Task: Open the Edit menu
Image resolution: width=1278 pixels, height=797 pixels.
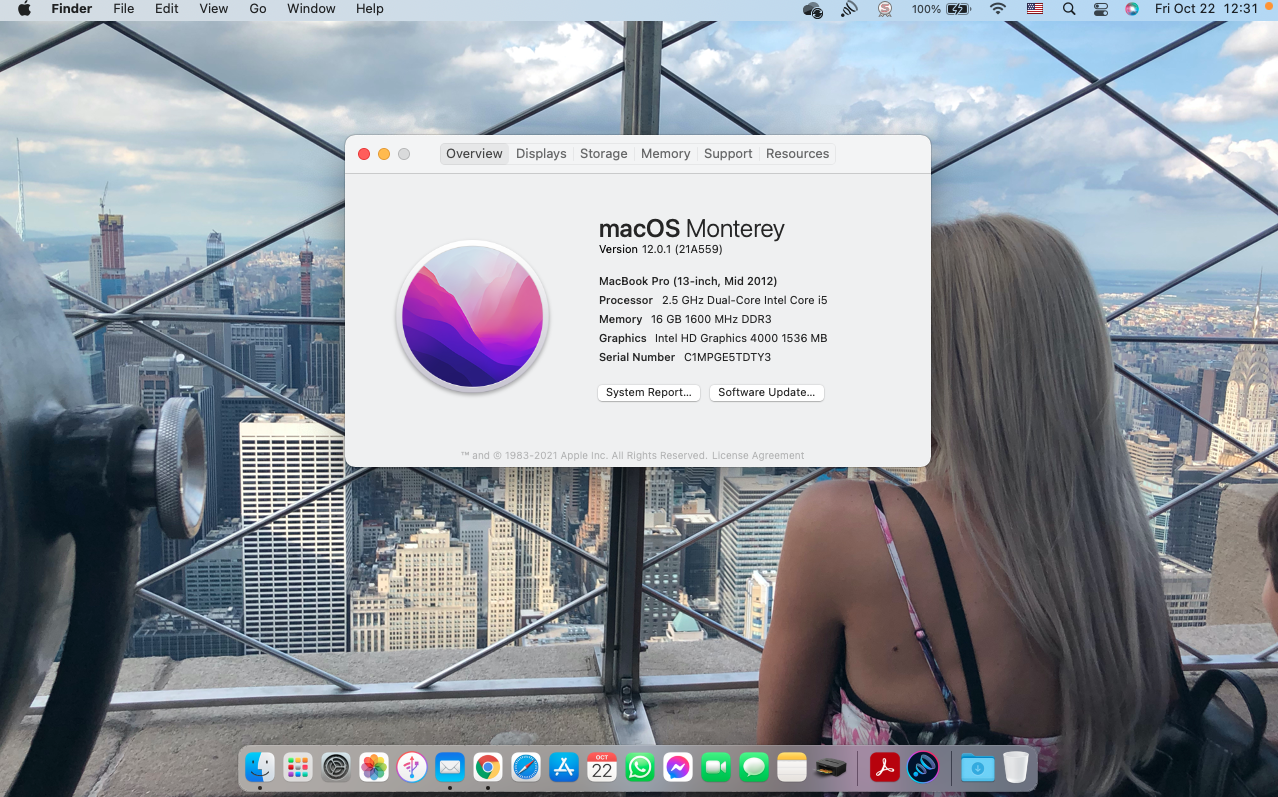Action: pyautogui.click(x=166, y=9)
